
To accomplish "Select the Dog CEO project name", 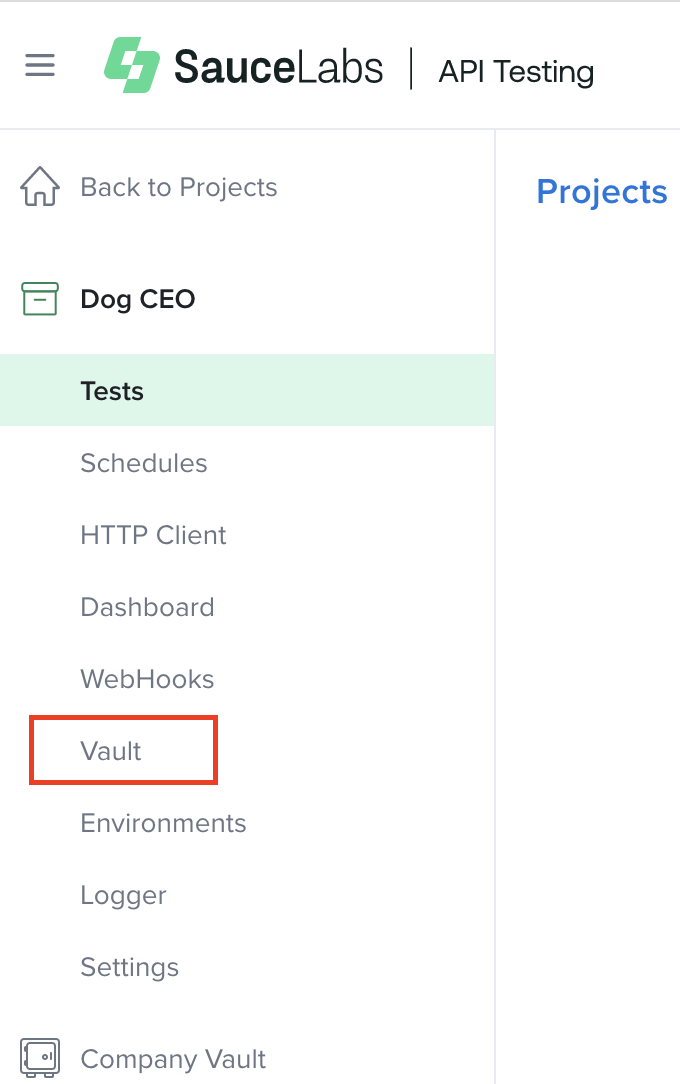I will [137, 298].
